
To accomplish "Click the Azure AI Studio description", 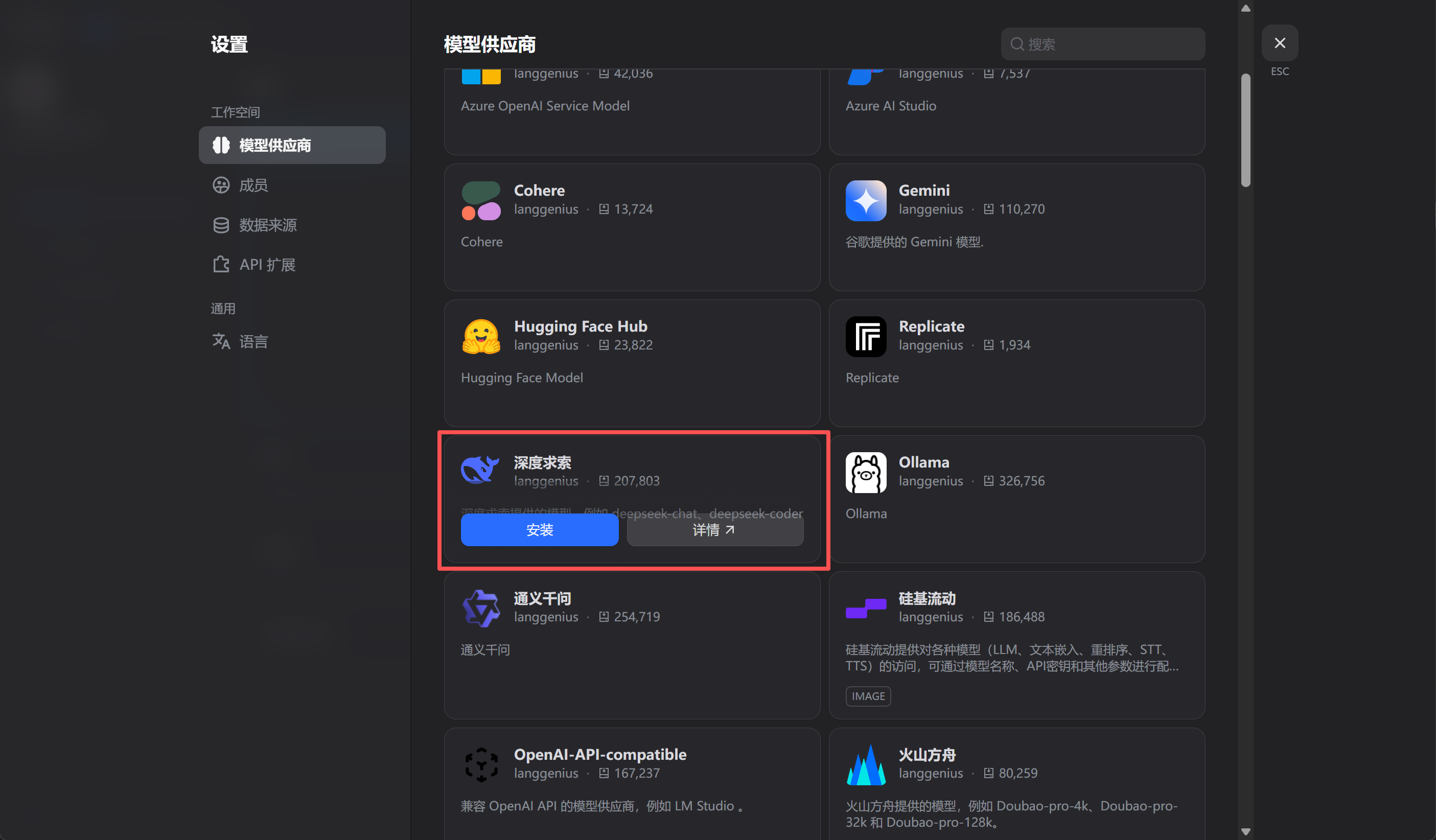I will tap(891, 106).
